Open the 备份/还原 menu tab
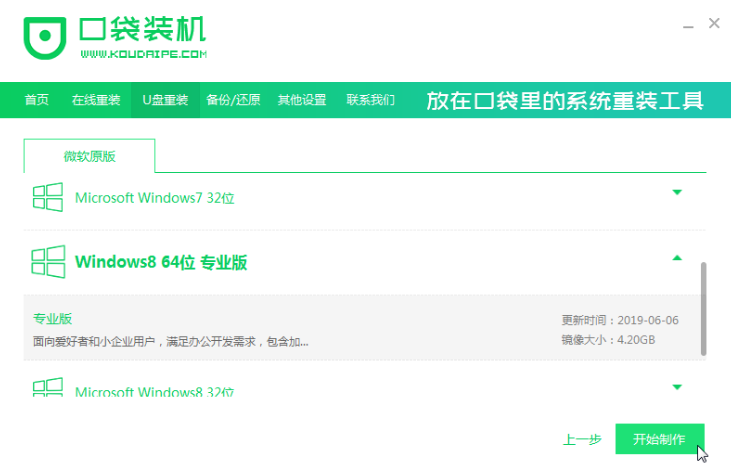This screenshot has height=466, width=731. [233, 100]
